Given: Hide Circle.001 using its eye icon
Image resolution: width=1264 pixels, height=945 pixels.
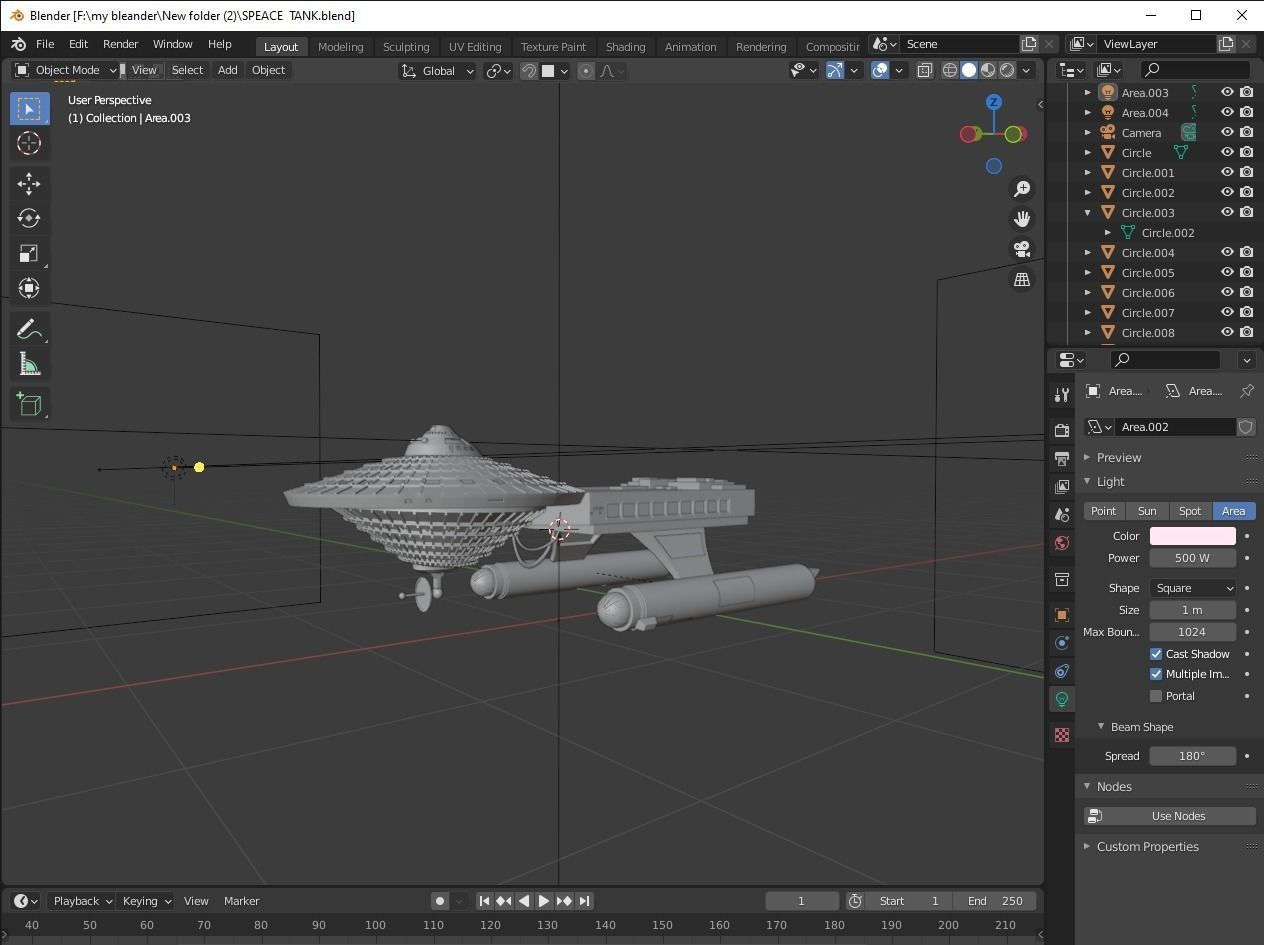Looking at the screenshot, I should pyautogui.click(x=1227, y=172).
